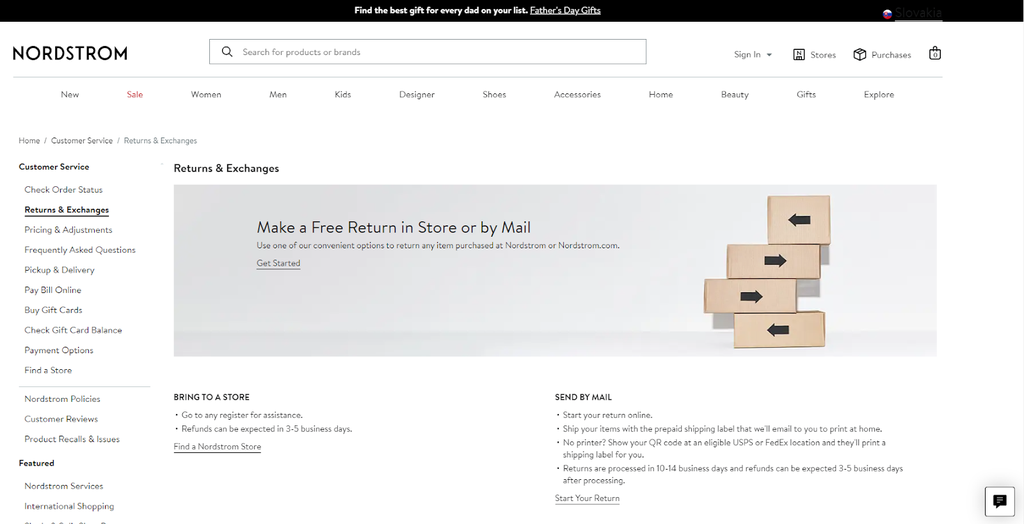
Task: Open Product Recalls & Issues link
Action: pos(72,439)
